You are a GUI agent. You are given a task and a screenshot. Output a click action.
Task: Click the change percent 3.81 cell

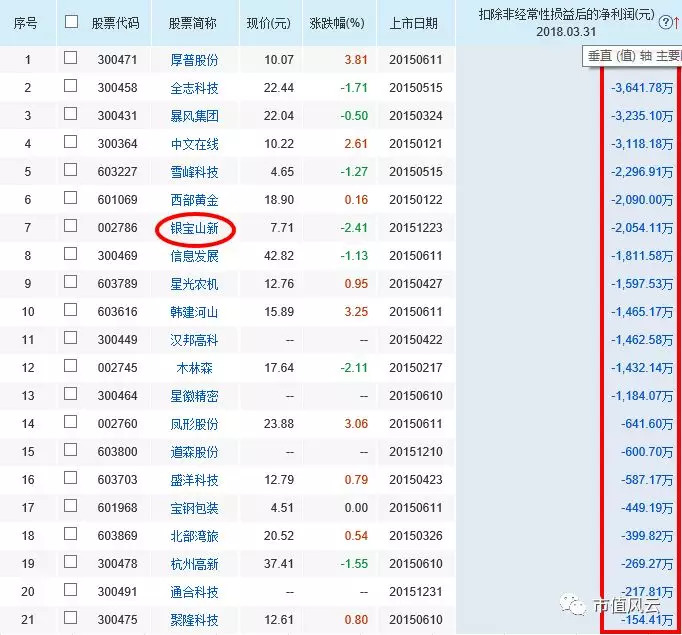click(x=356, y=60)
